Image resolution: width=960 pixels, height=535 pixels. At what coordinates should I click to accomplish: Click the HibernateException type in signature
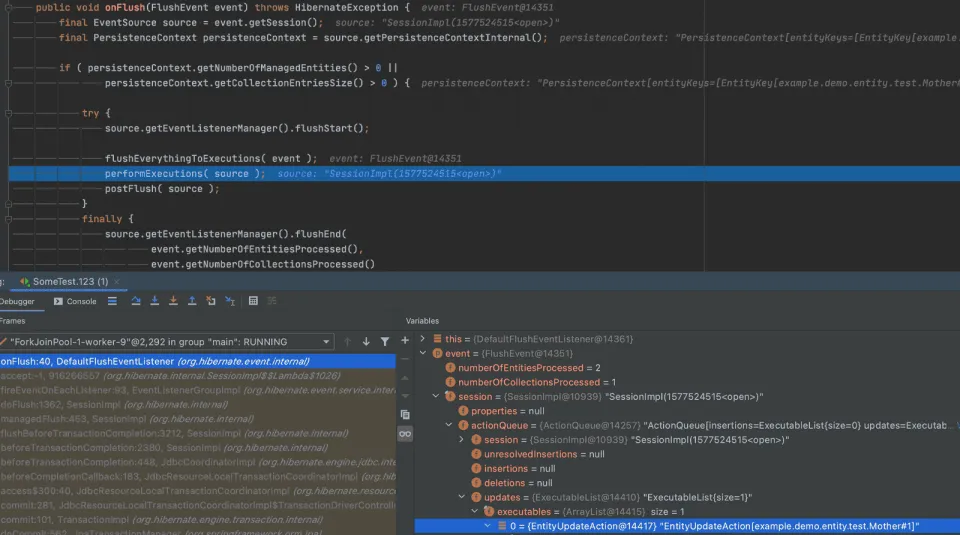(x=347, y=7)
